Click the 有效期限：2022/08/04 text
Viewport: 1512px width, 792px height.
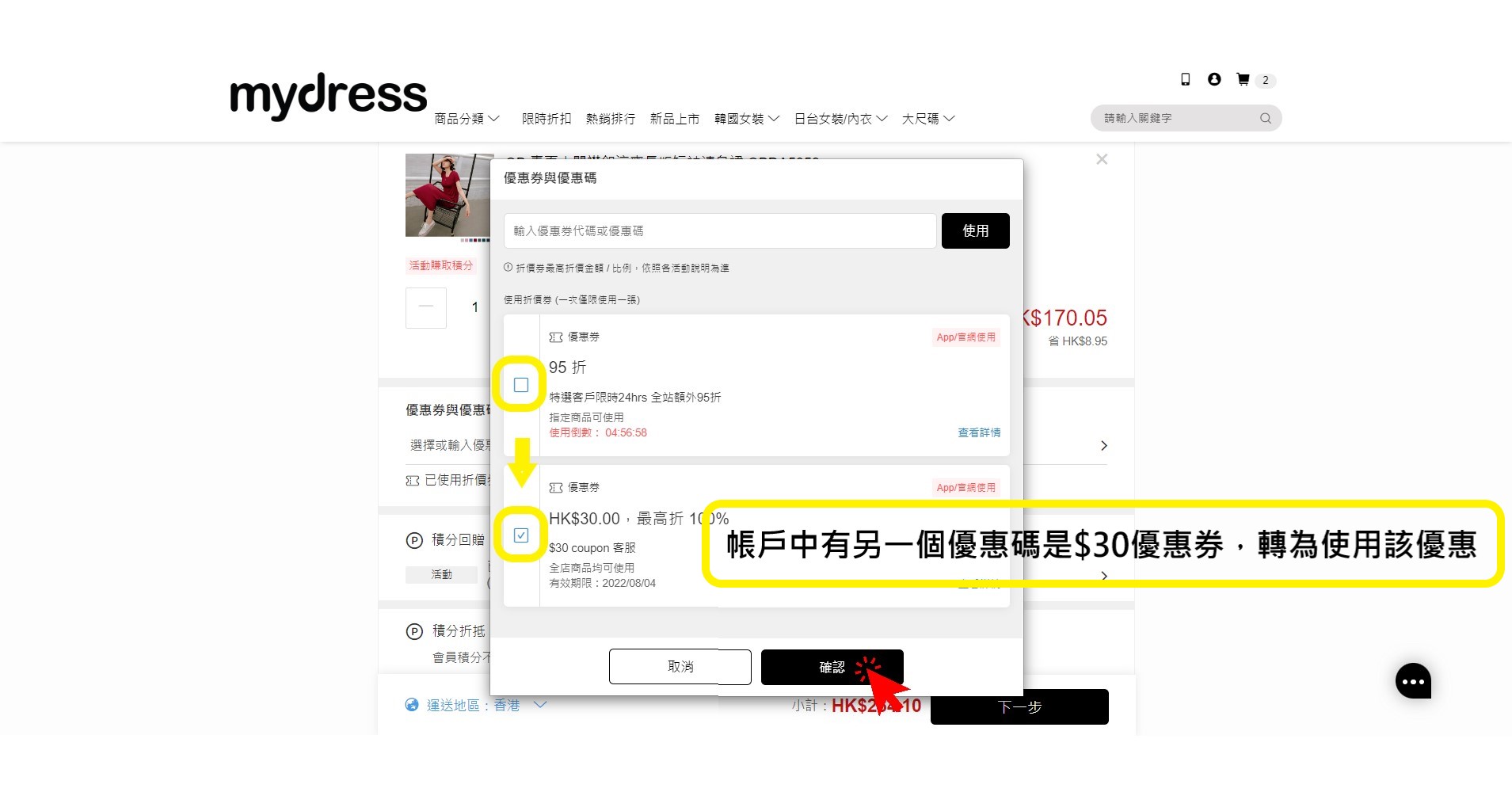602,583
